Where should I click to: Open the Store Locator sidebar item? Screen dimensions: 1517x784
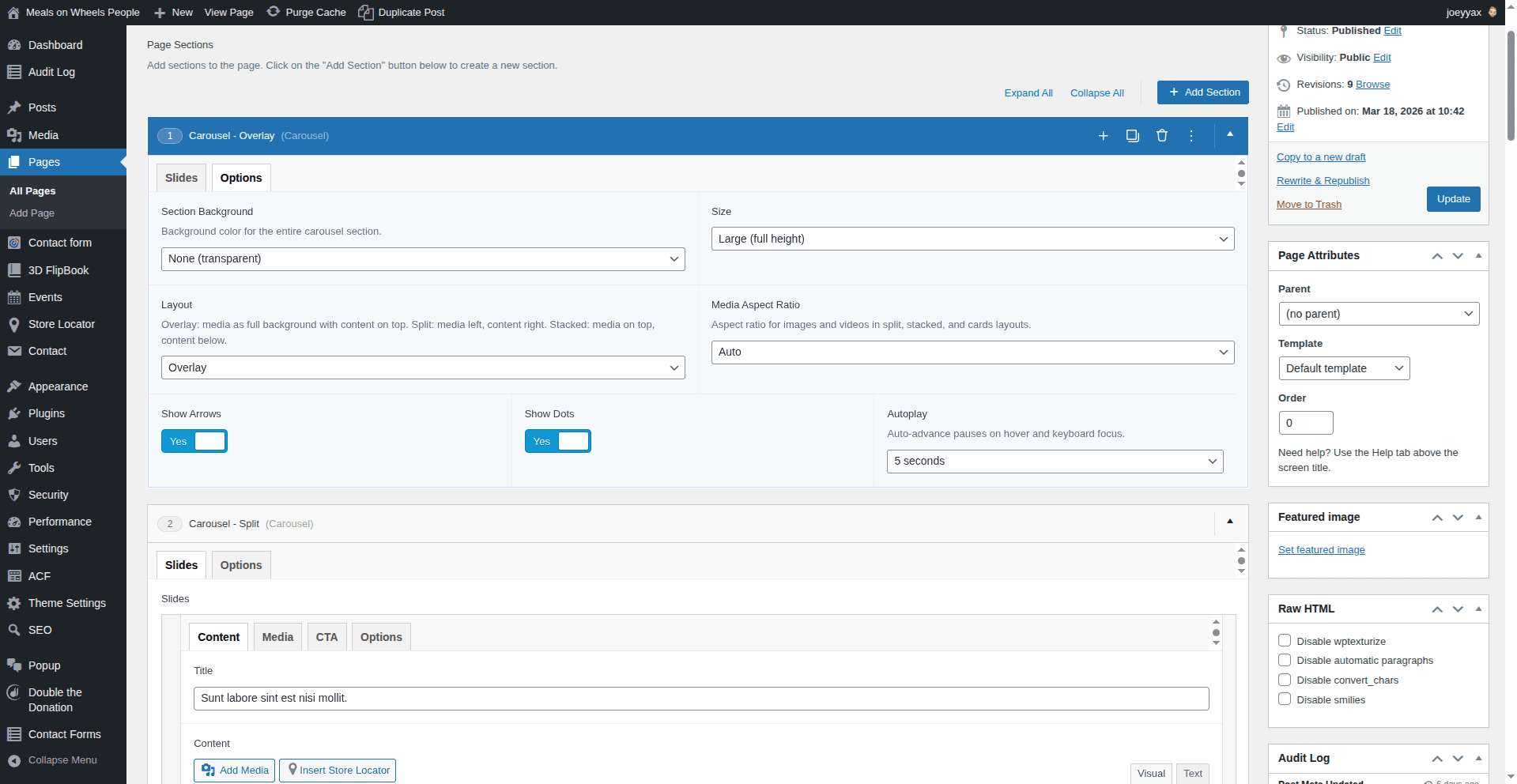(x=61, y=324)
